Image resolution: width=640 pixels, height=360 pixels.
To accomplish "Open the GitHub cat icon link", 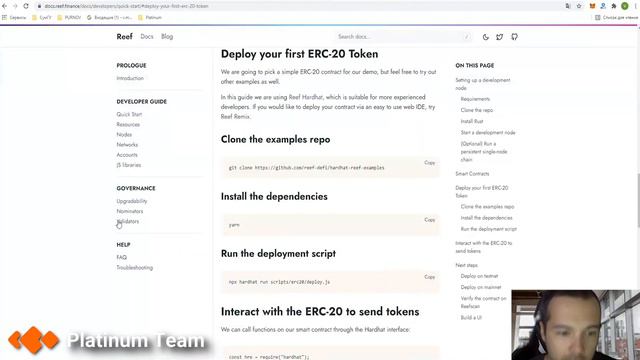I will pos(514,37).
